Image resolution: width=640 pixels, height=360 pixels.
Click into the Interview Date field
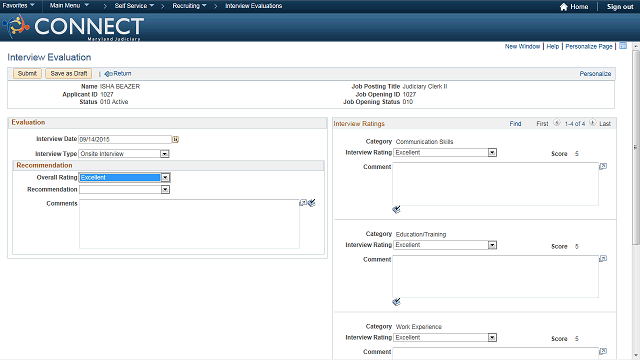pyautogui.click(x=125, y=140)
